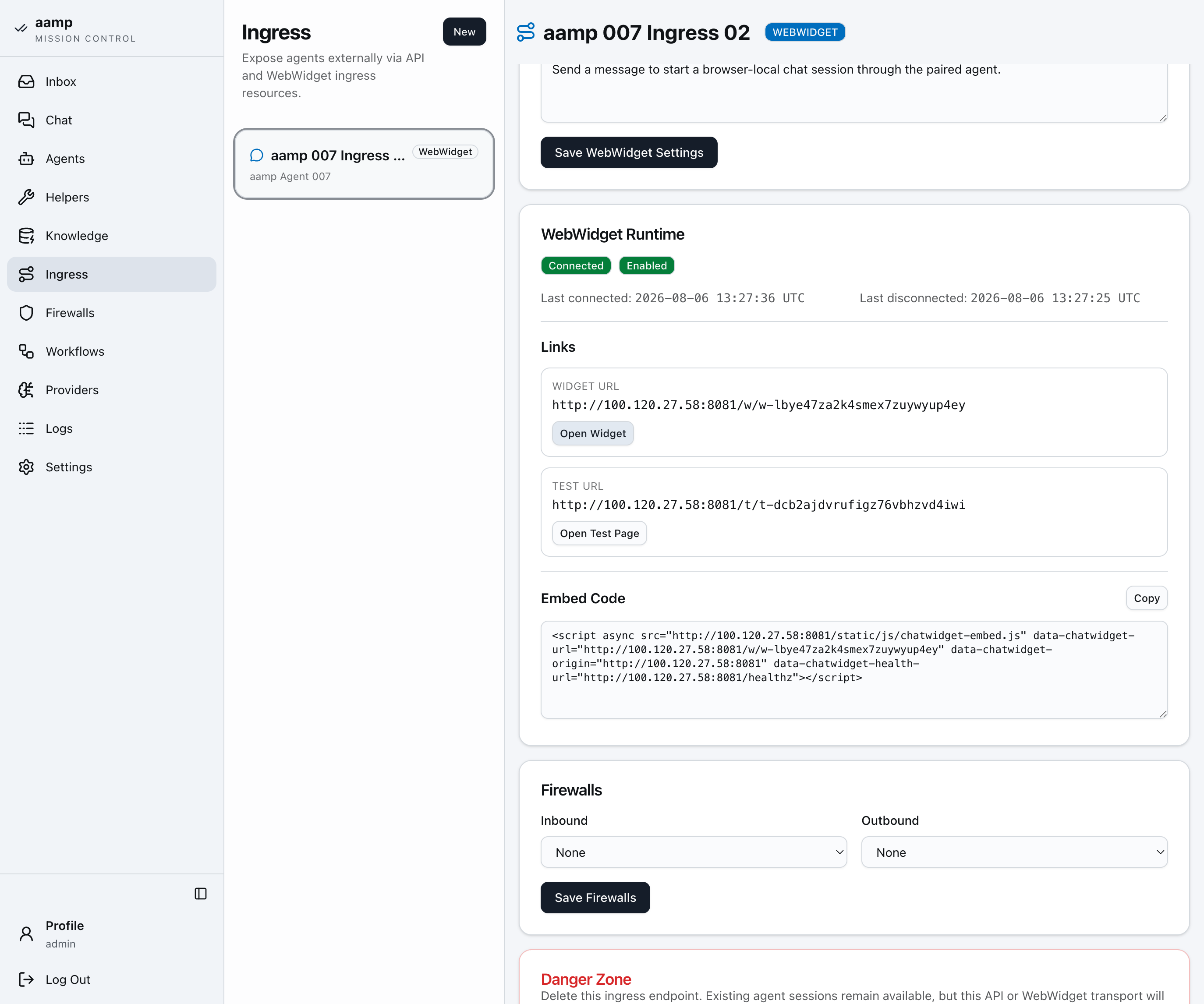The image size is (1204, 1004).
Task: Click the Enabled status badge
Action: click(647, 265)
